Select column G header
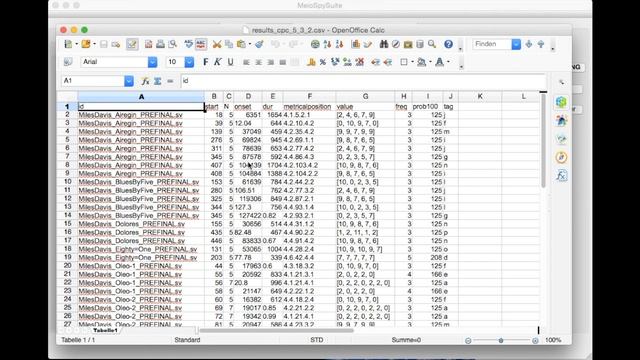 [x=365, y=96]
